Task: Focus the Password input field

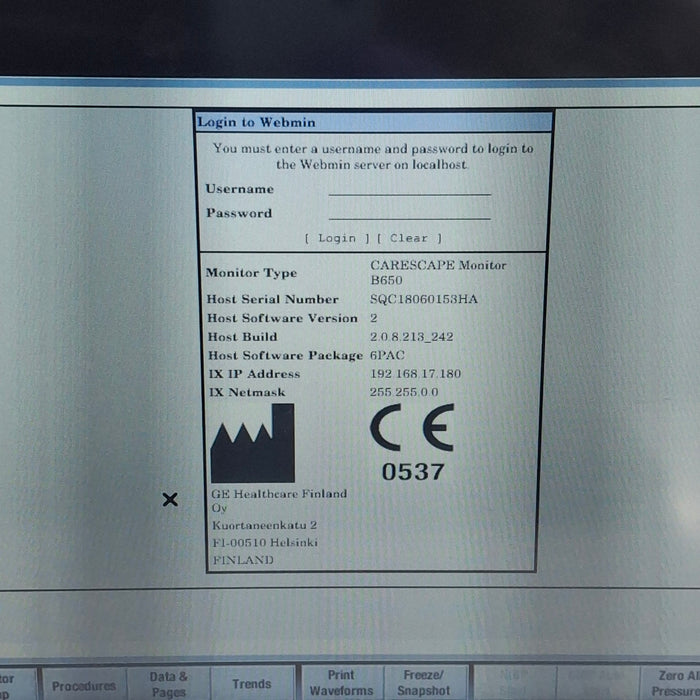Action: pos(409,211)
